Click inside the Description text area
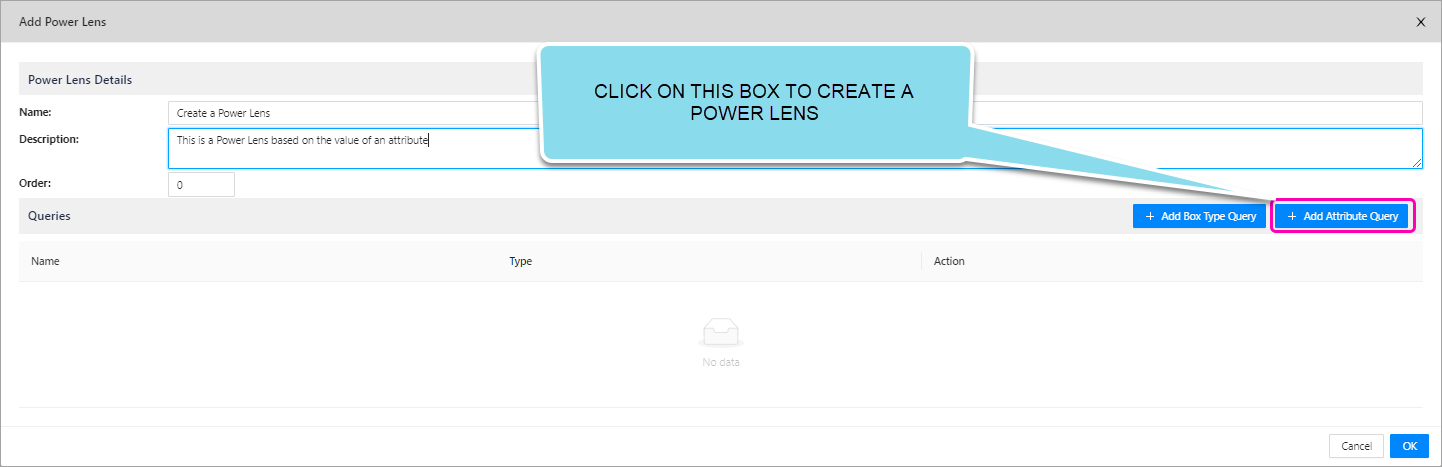 [350, 148]
